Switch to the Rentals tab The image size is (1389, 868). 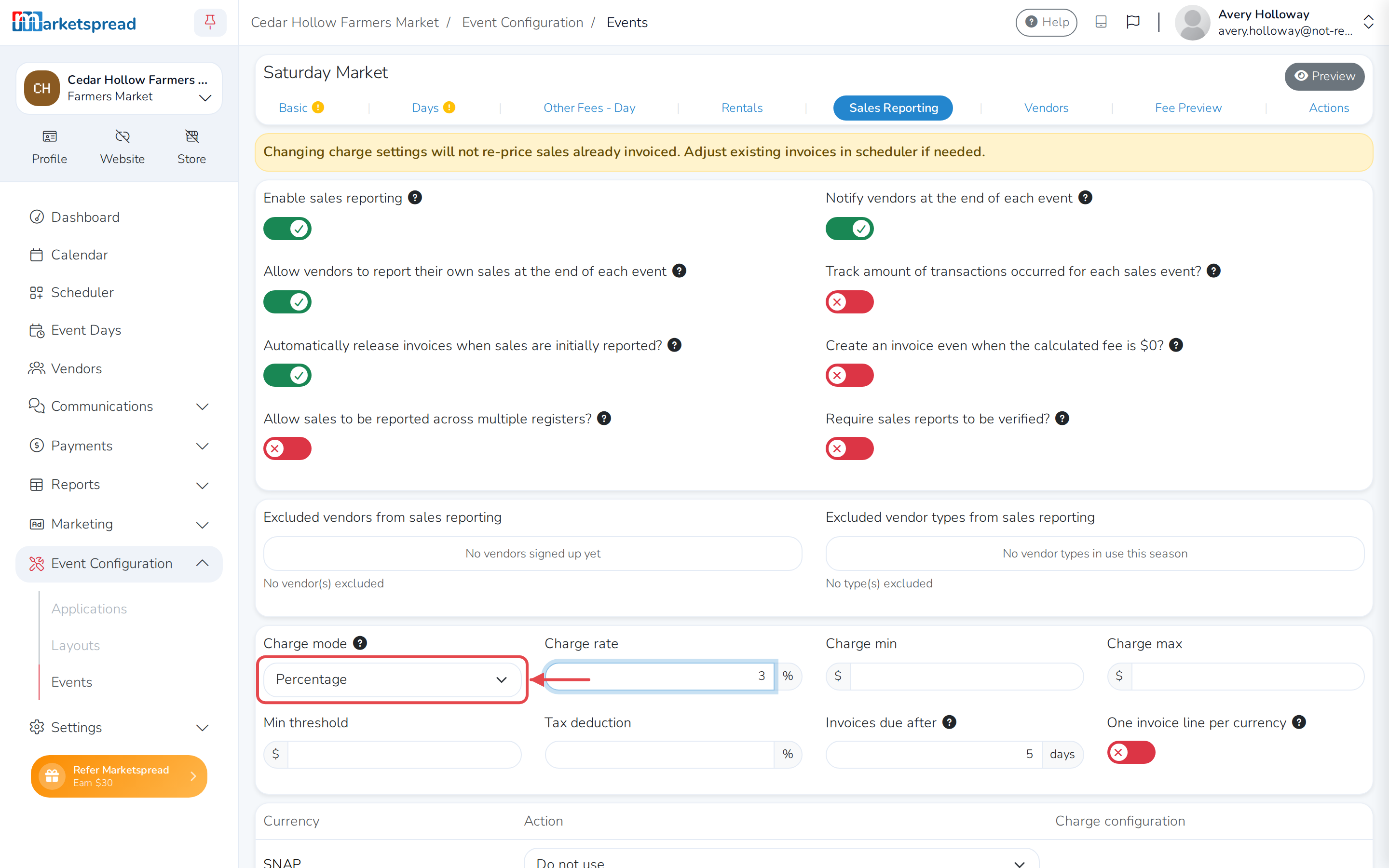point(742,108)
